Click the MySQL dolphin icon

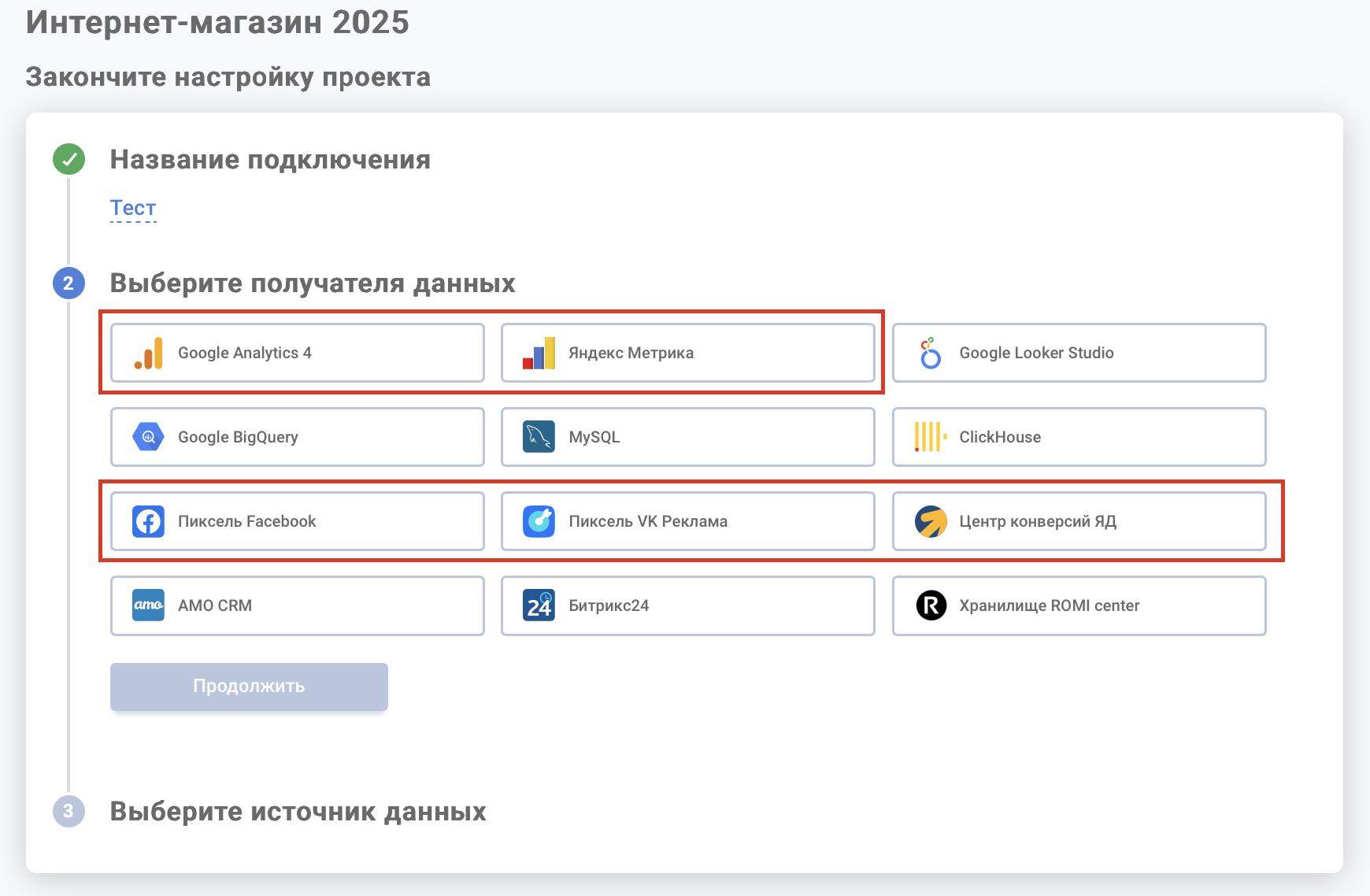click(539, 437)
